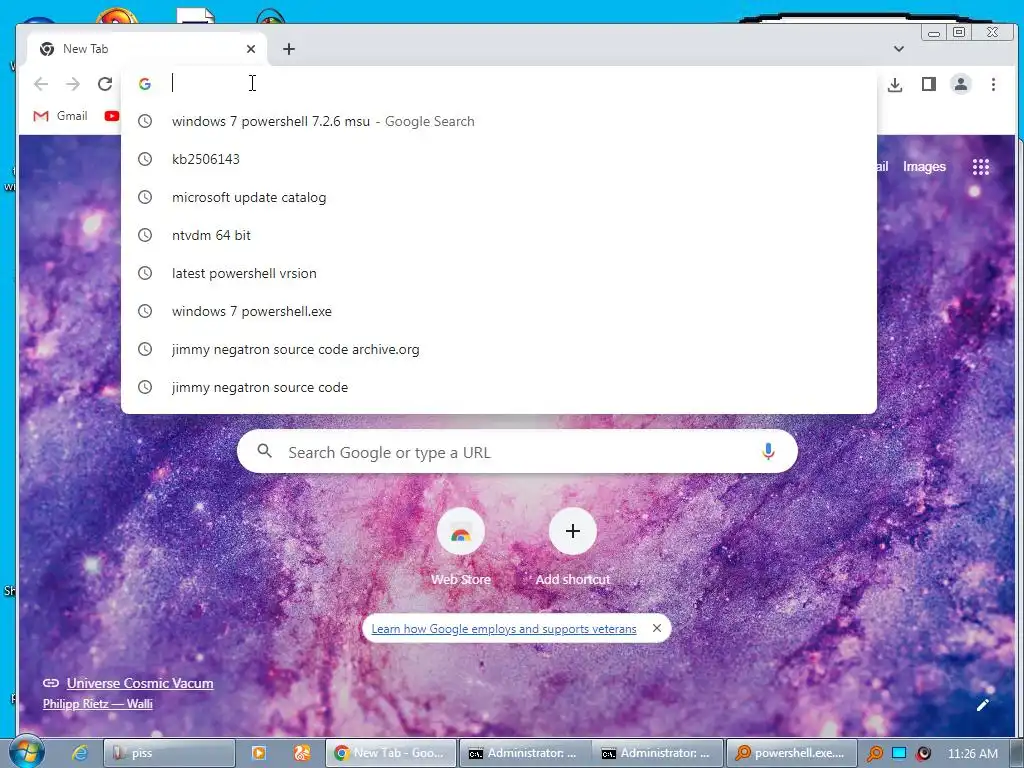Screen dimensions: 1024x768
Task: Open the Chrome profile avatar
Action: 961,84
